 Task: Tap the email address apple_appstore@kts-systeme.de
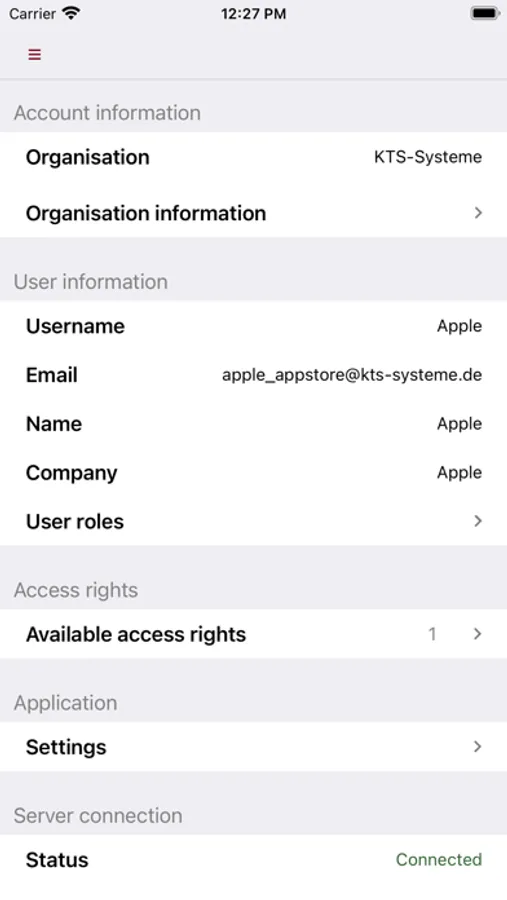tap(352, 375)
